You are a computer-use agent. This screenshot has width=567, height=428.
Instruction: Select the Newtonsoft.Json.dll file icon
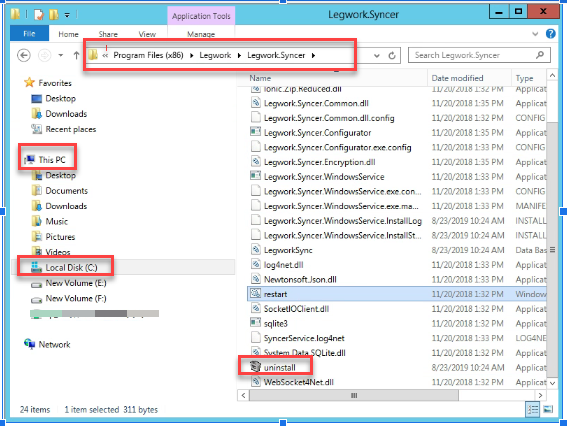click(x=255, y=278)
